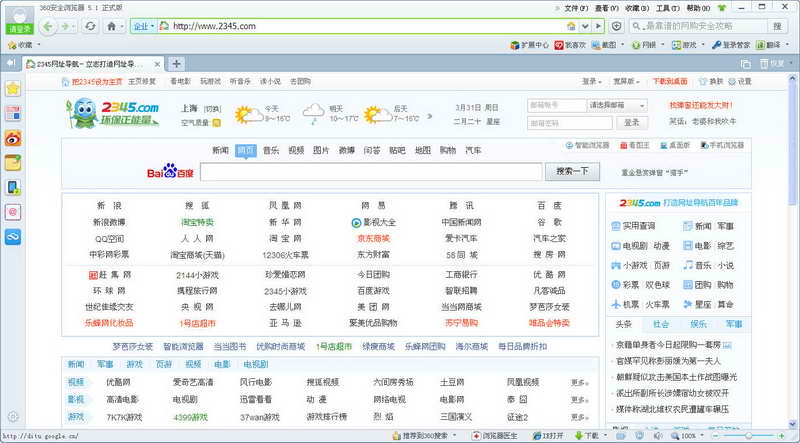
Task: Open the 帮助(H) menu
Action: point(698,8)
